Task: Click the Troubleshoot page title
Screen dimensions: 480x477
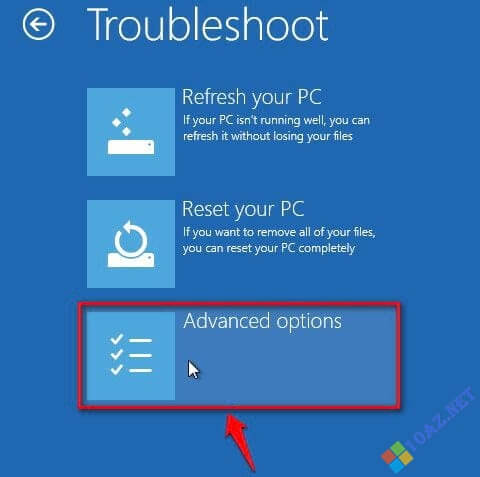Action: coord(208,25)
